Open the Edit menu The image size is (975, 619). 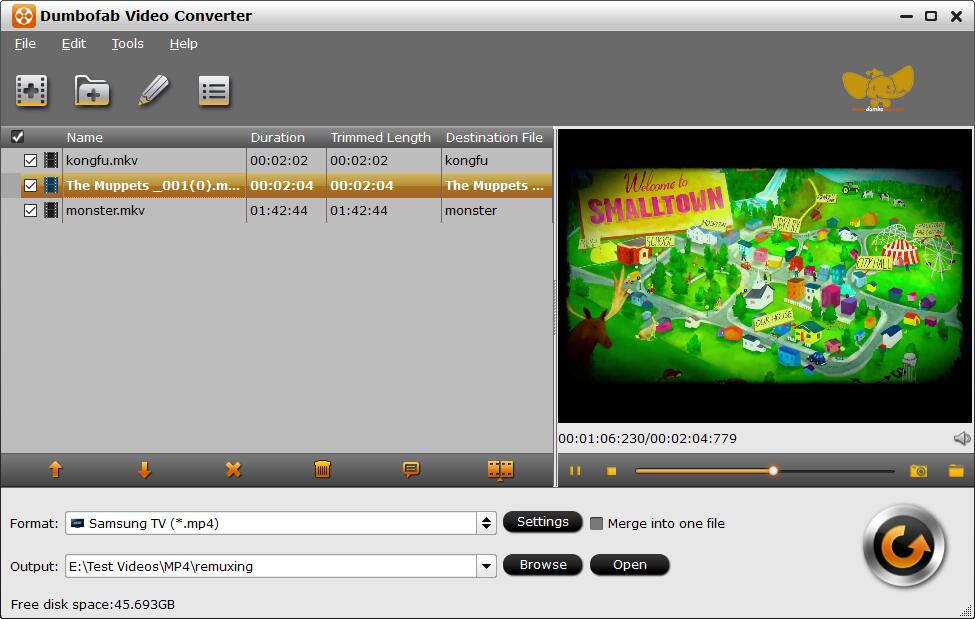point(73,44)
